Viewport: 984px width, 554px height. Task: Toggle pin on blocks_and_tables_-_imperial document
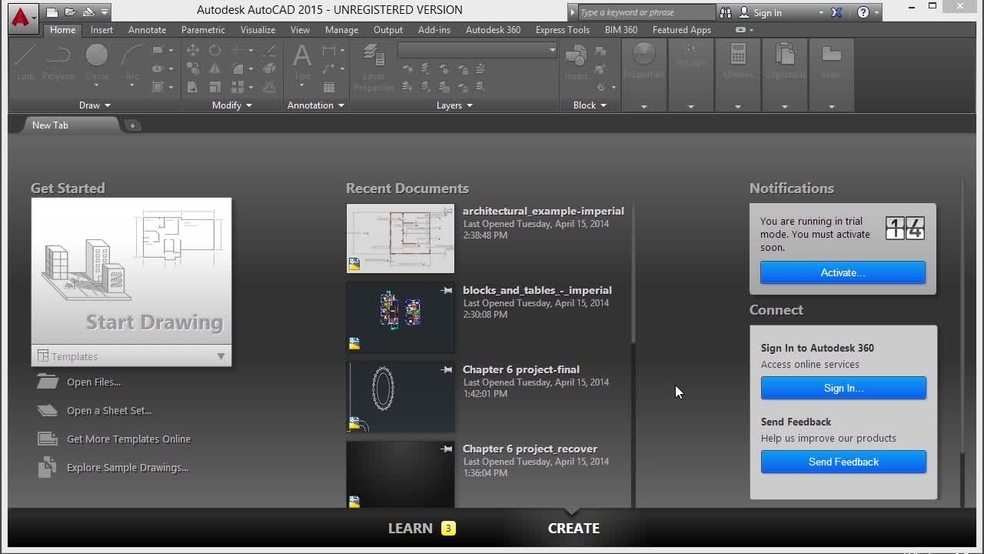point(446,290)
